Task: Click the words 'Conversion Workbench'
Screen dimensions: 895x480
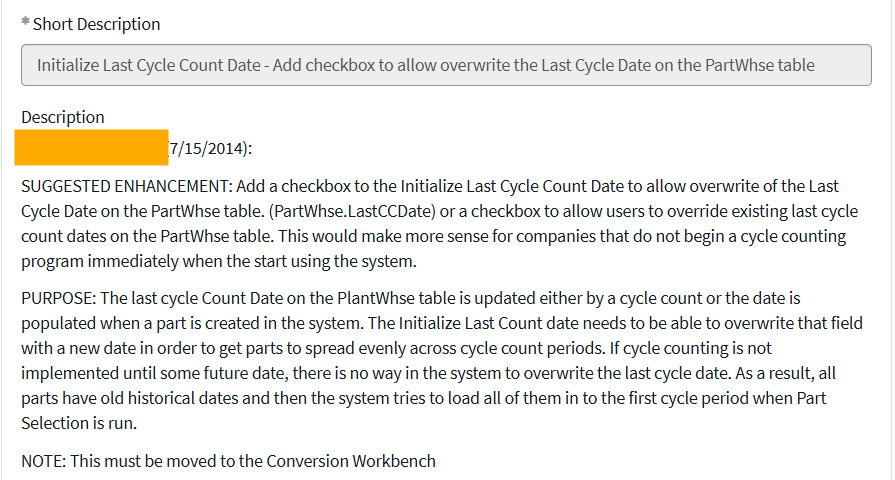Action: tap(351, 461)
